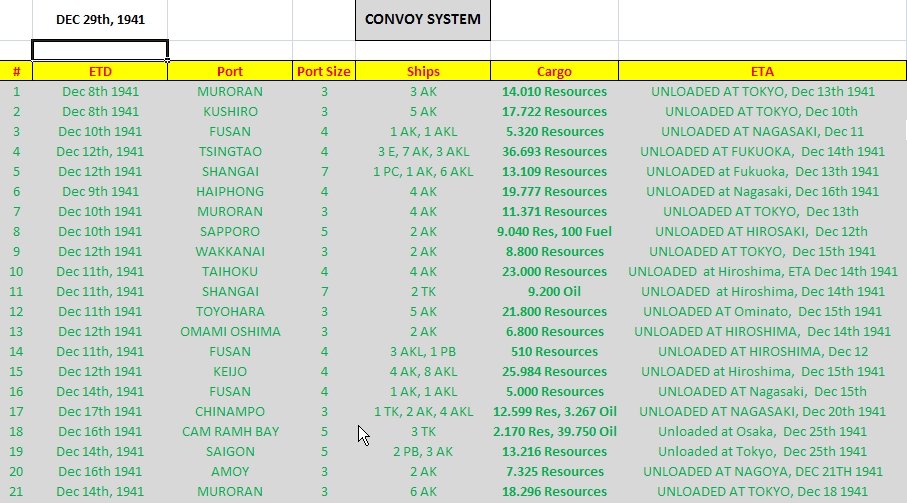Select ETA cell UNLOADED AT NAGOYA, DEC 21TH 1941
The image size is (907, 503).
tap(762, 471)
